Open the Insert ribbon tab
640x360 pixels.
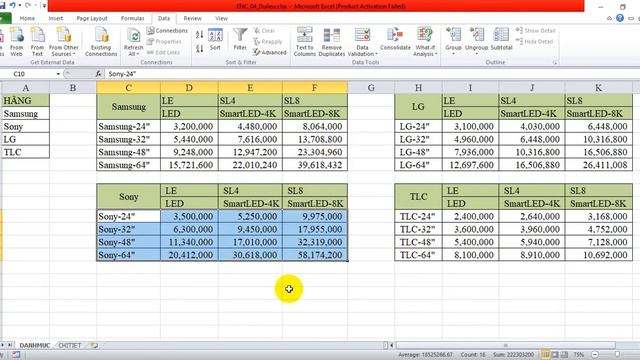56,18
